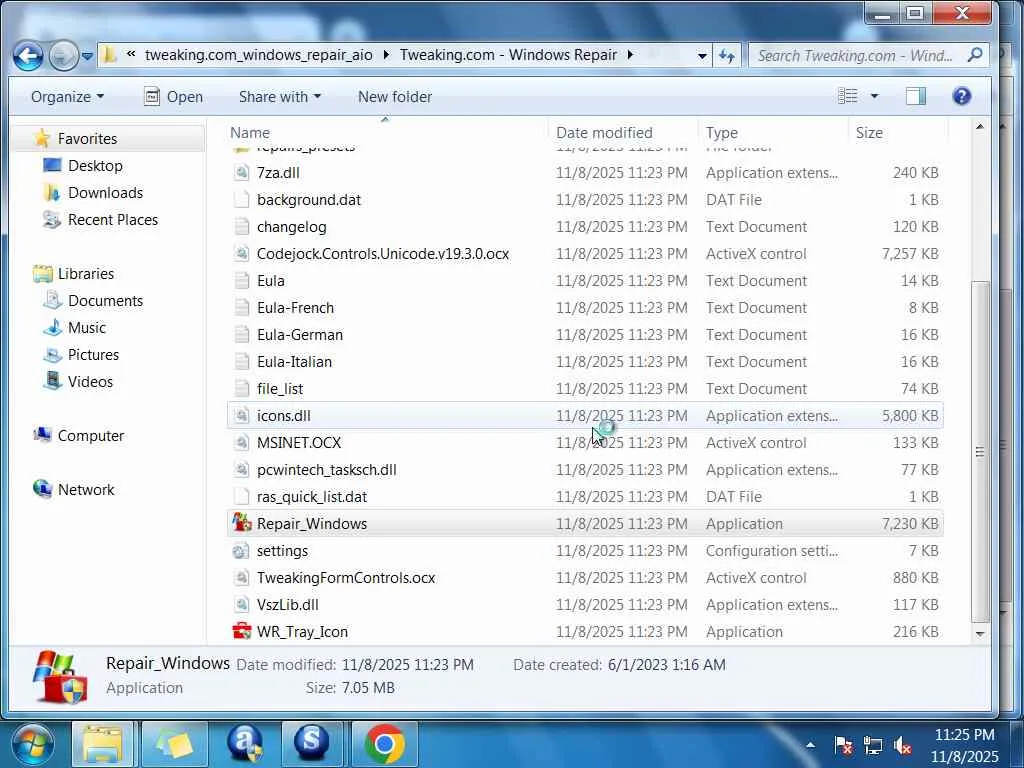Select the icons.dll file icon
Viewport: 1024px width, 768px height.
click(x=242, y=415)
